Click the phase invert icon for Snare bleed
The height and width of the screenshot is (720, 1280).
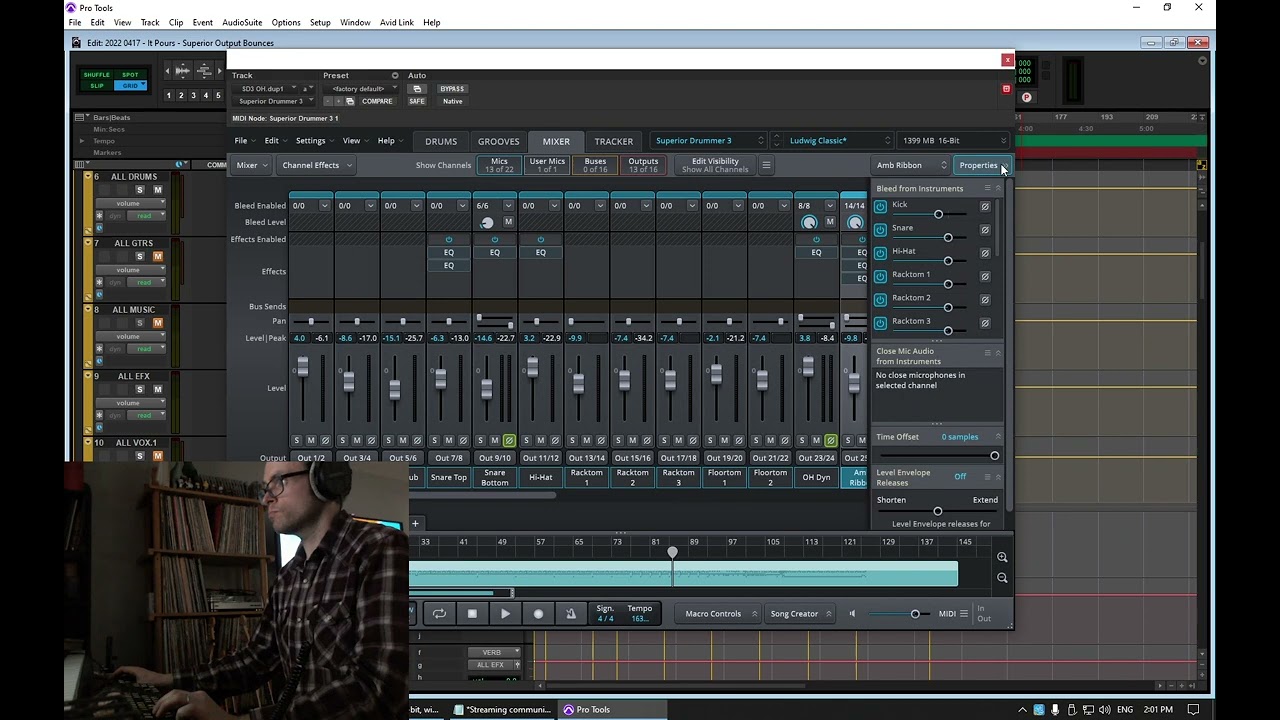tap(985, 229)
